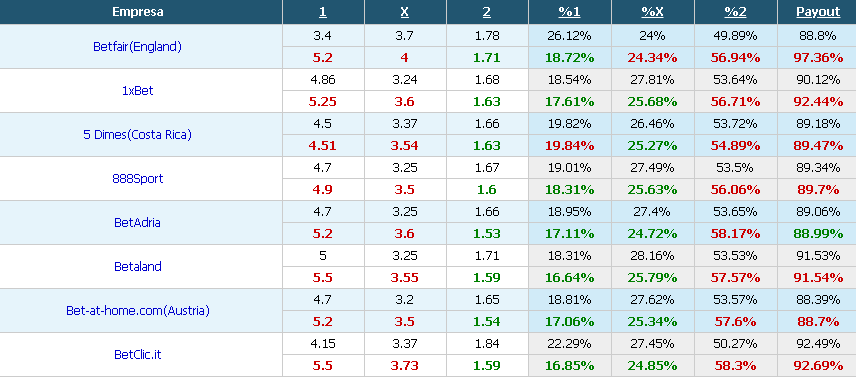Click the Empresa column header
The image size is (856, 377).
[x=138, y=12]
